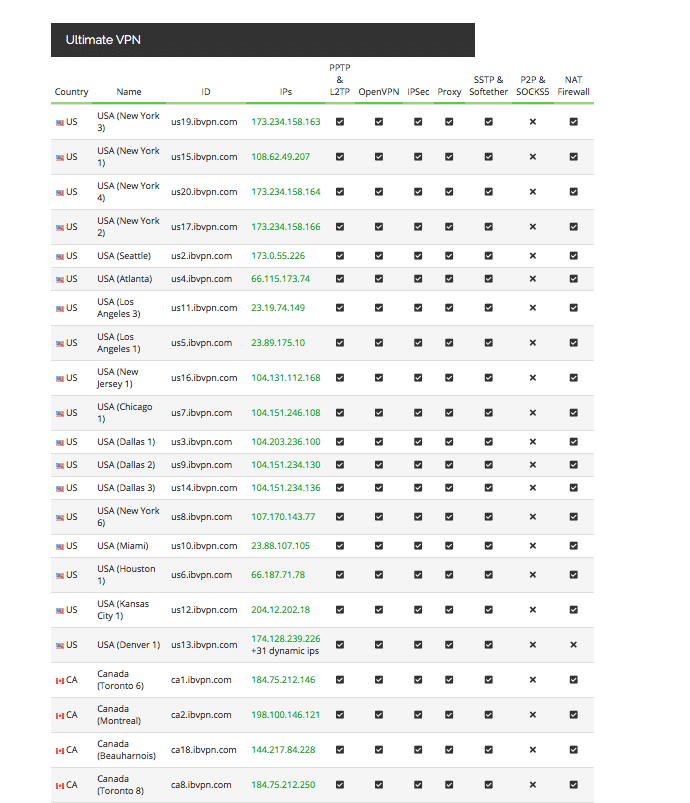
Task: Click Canada flag in Canada (Toronto 8) row
Action: tap(60, 786)
